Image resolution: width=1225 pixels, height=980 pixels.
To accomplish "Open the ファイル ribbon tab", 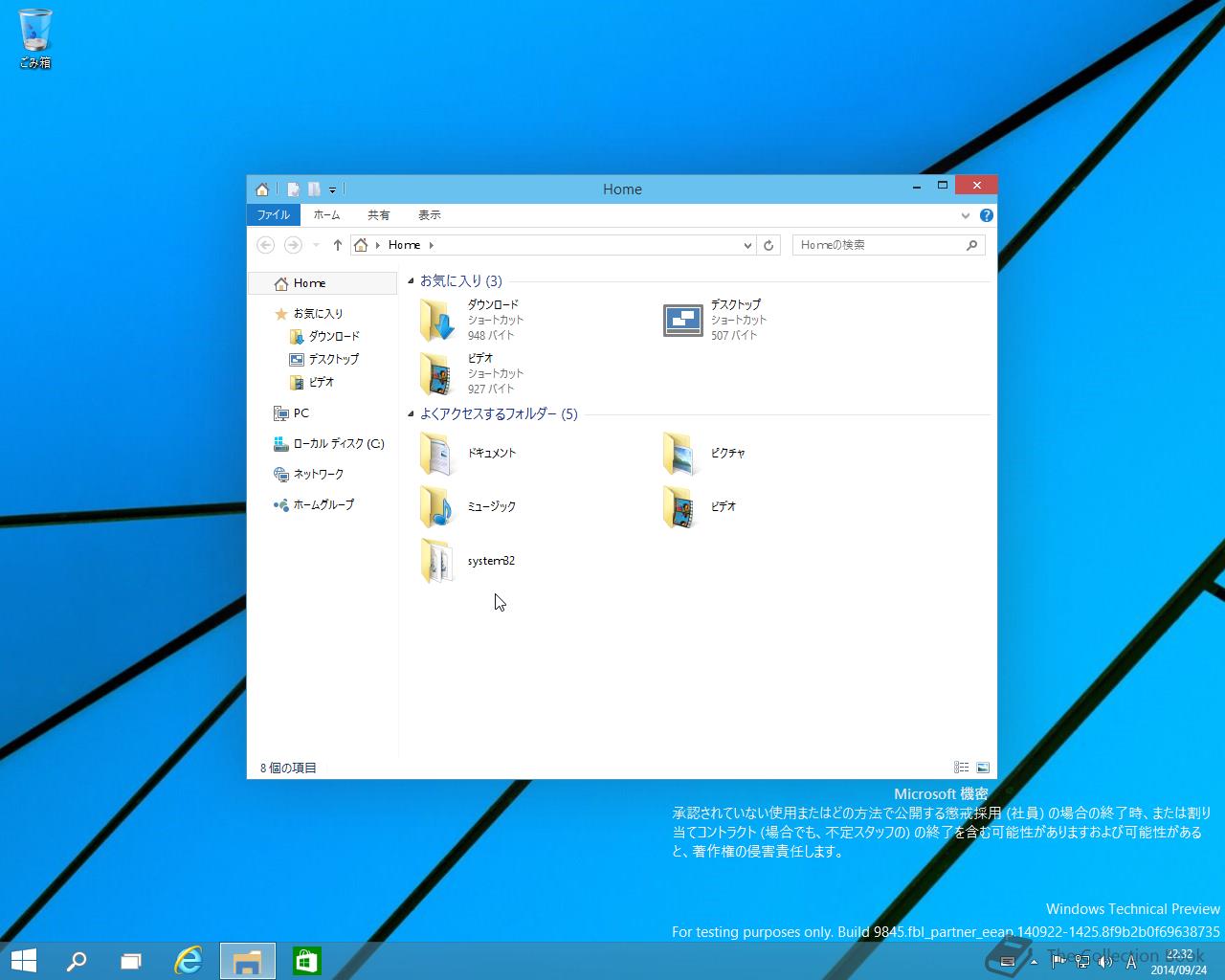I will click(x=274, y=215).
